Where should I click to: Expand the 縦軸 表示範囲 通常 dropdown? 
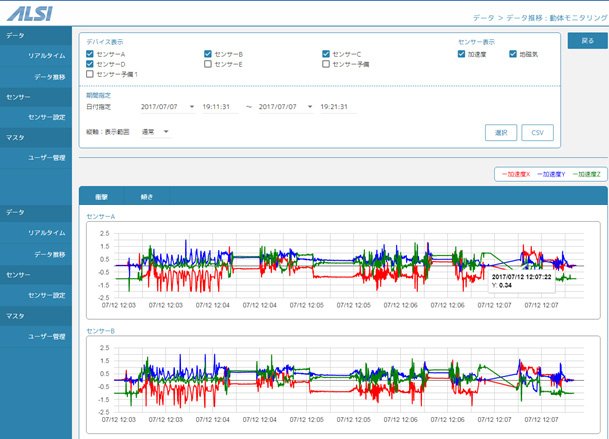[155, 132]
